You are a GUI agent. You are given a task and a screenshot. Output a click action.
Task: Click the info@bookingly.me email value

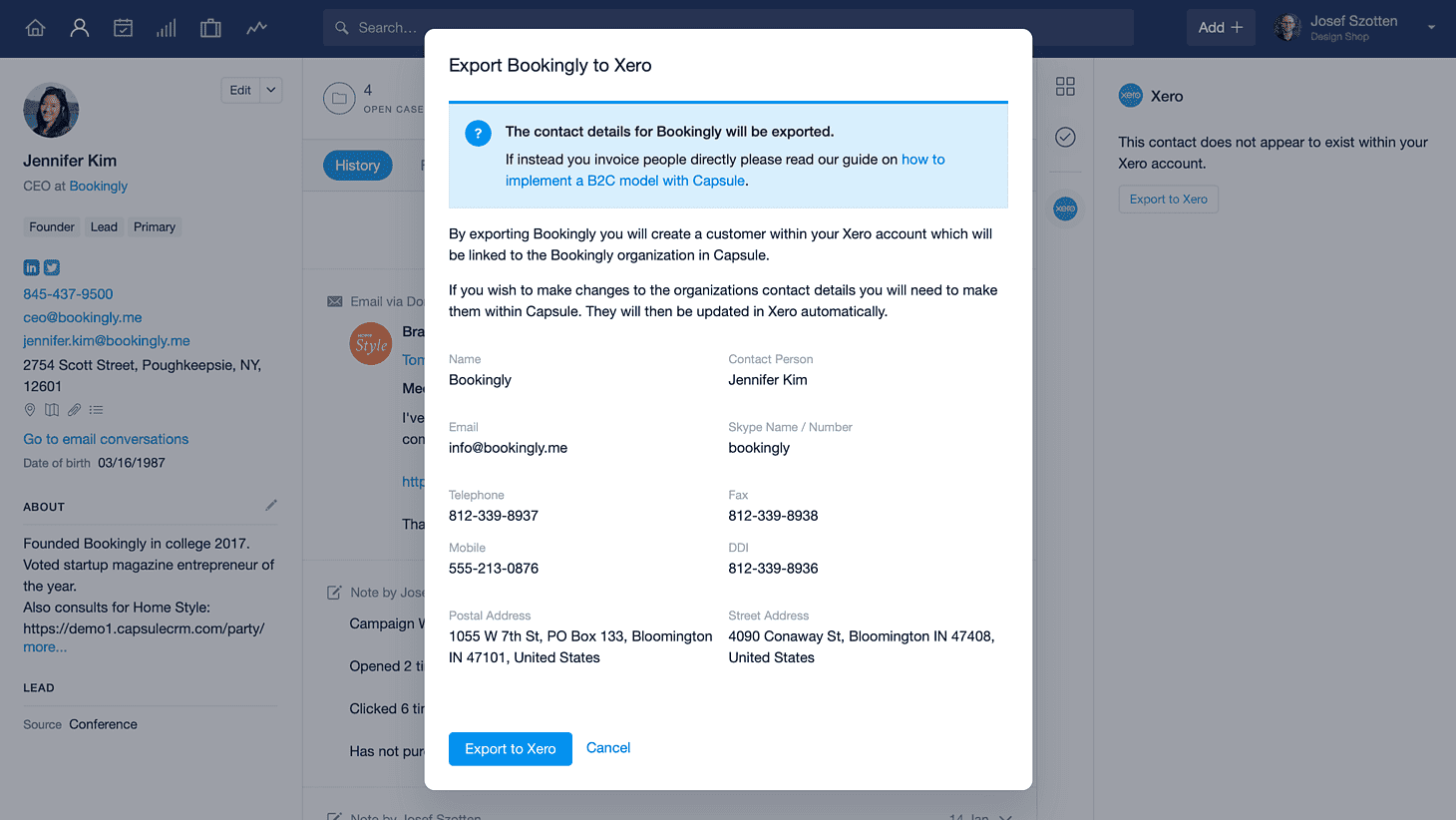(508, 448)
